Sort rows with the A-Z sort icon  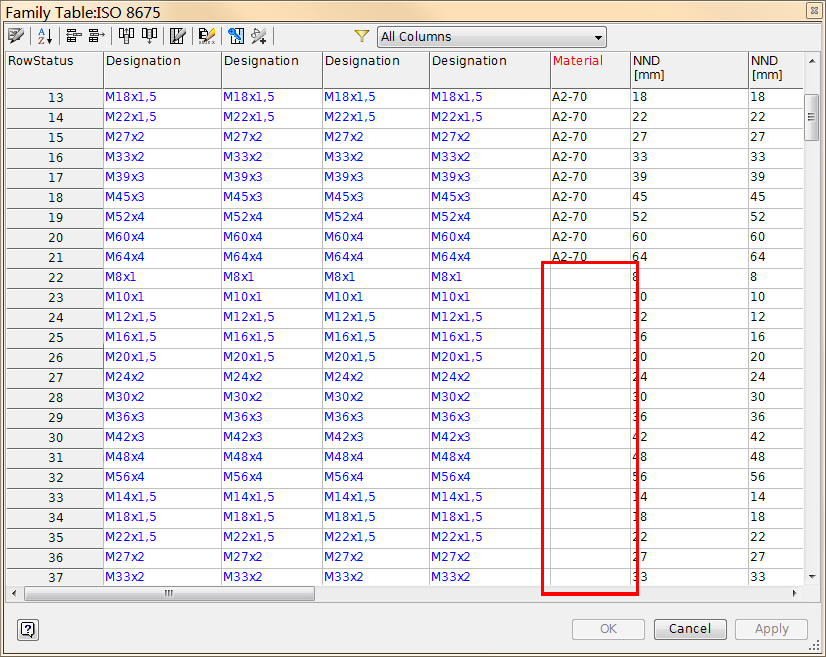pyautogui.click(x=45, y=36)
